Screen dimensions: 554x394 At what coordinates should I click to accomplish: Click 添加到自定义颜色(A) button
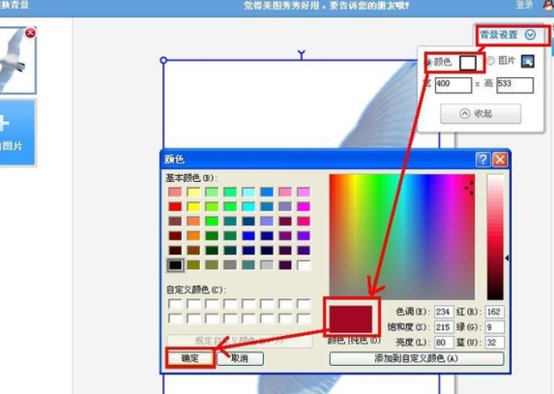417,358
